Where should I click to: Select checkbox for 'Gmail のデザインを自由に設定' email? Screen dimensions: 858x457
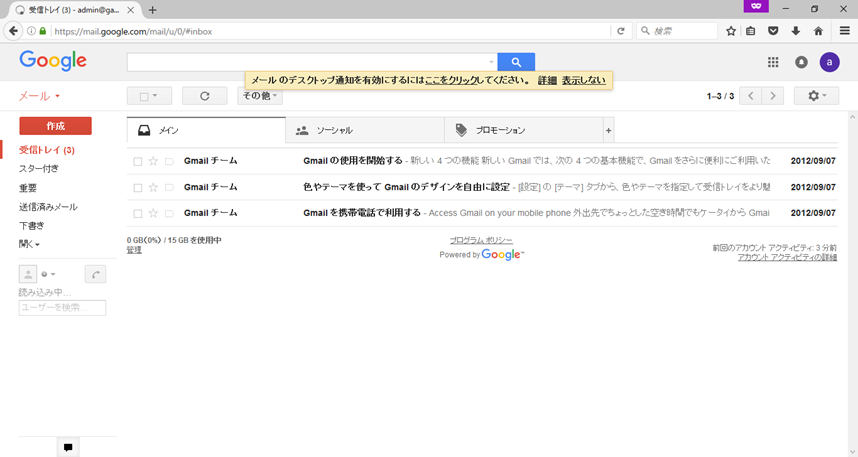138,188
